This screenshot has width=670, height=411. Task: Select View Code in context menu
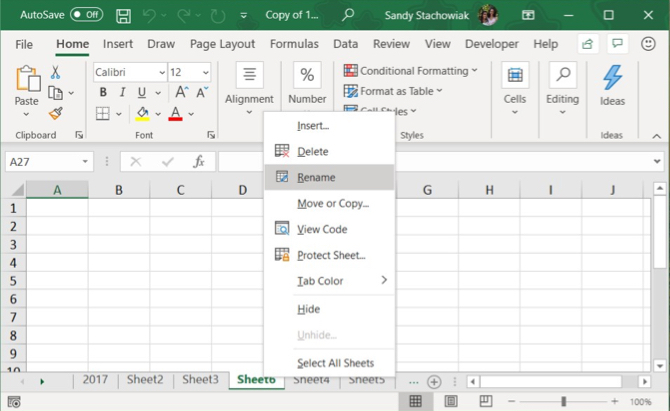(x=329, y=229)
